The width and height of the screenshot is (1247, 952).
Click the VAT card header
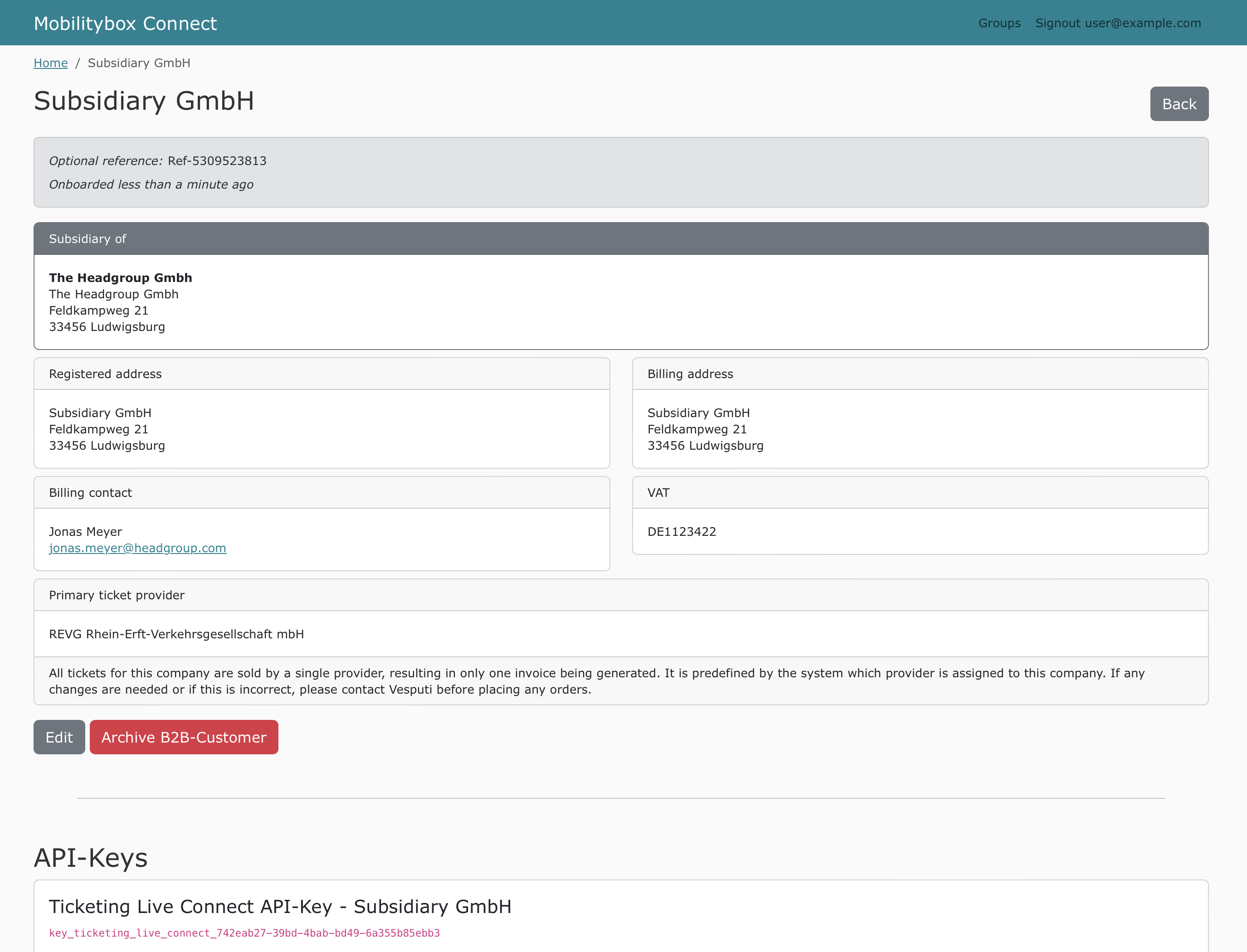coord(921,493)
